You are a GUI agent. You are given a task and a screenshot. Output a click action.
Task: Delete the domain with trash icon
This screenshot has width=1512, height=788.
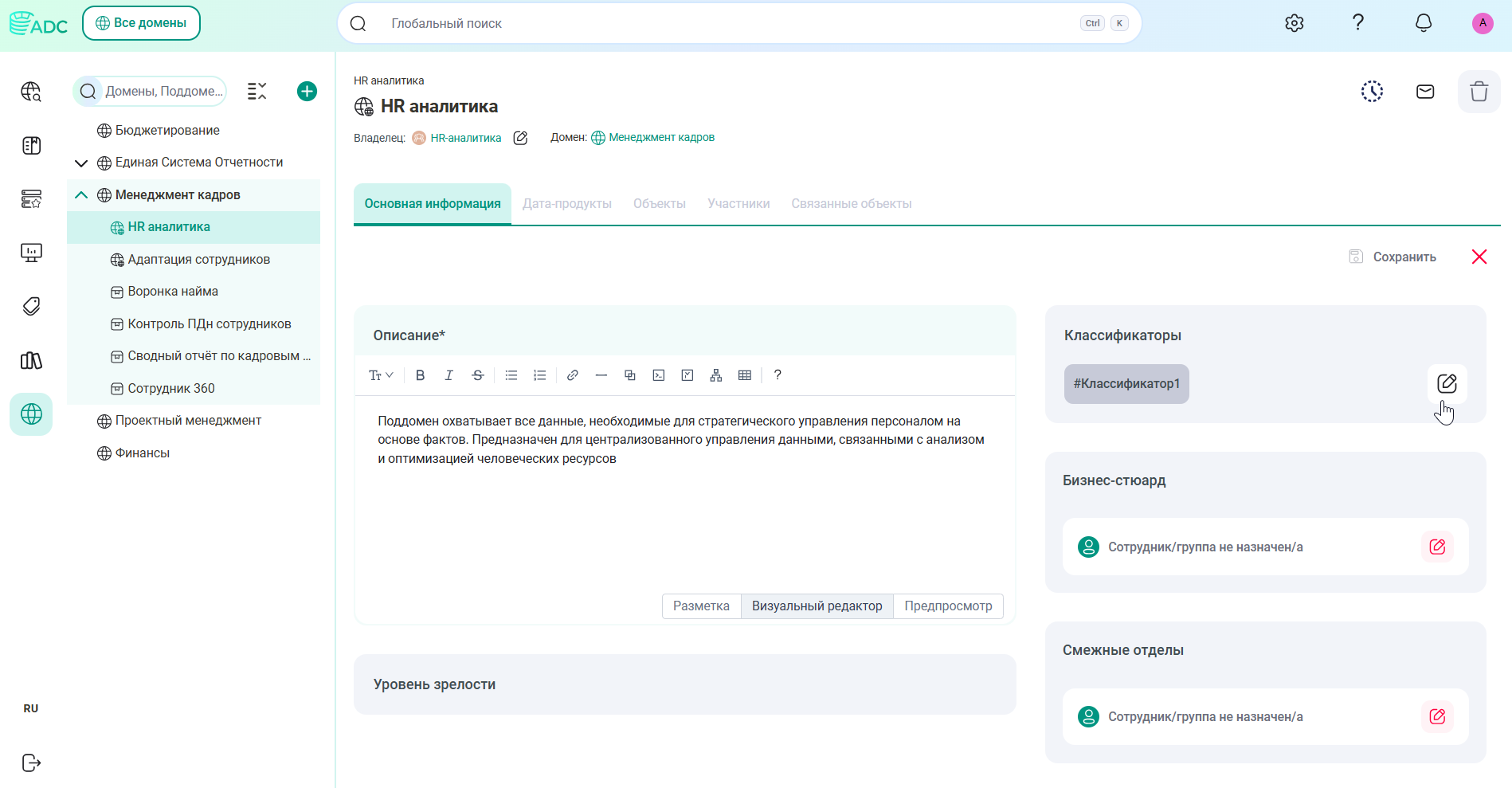tap(1479, 92)
